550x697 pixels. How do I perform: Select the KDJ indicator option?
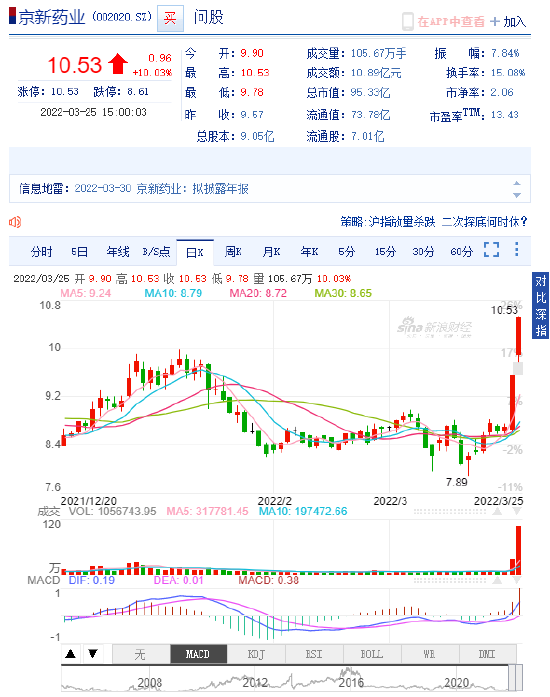pyautogui.click(x=256, y=654)
